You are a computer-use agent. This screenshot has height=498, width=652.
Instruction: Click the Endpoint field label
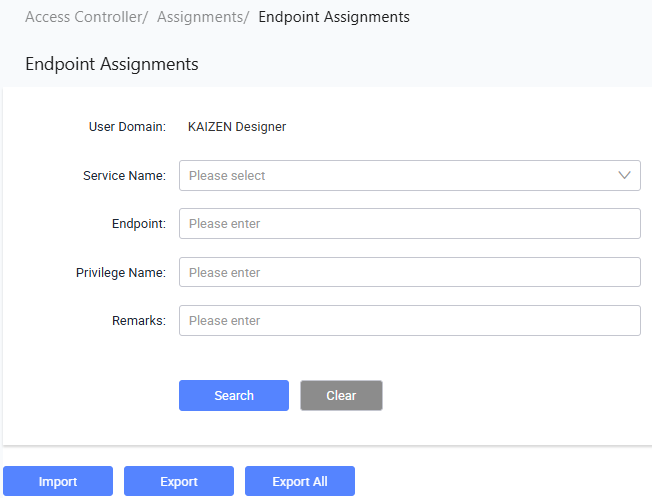point(139,224)
